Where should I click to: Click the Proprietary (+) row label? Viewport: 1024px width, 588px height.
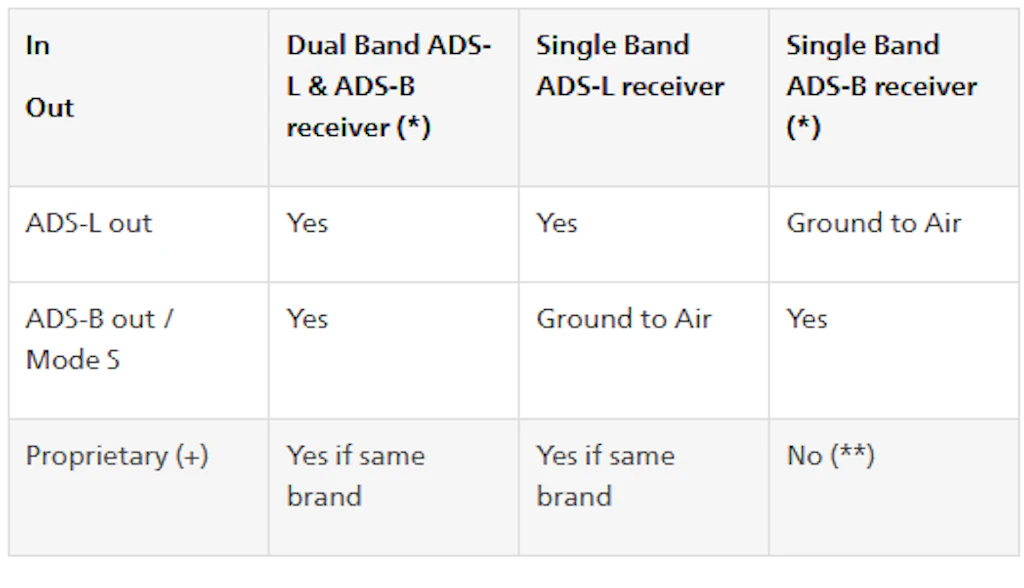(x=117, y=456)
